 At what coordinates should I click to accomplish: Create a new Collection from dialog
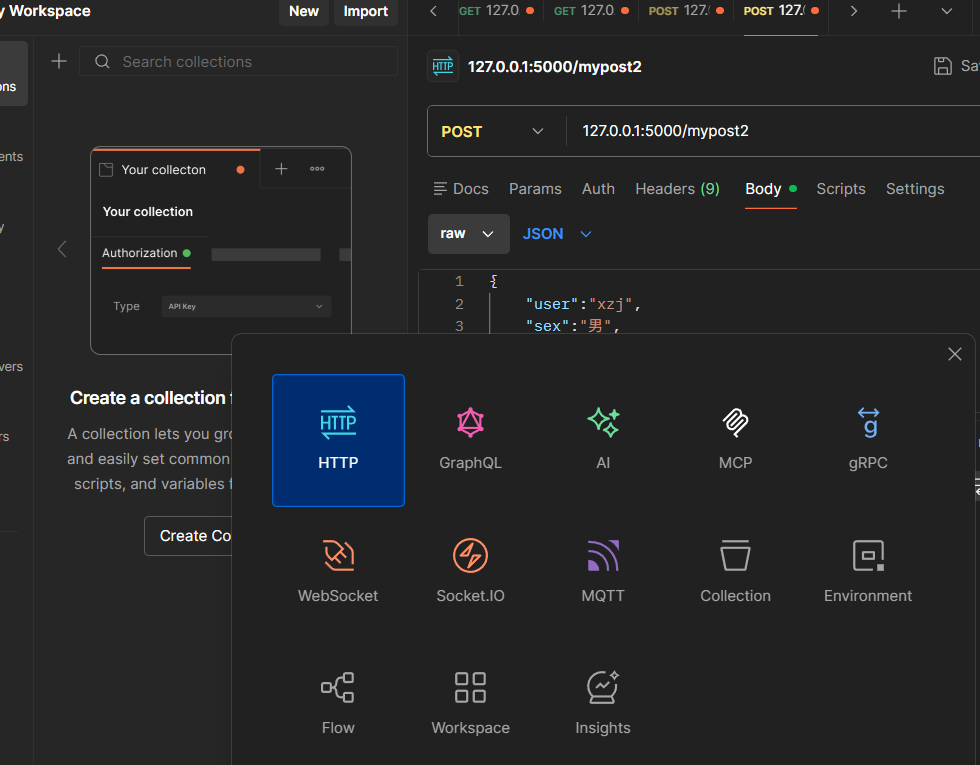[x=735, y=572]
